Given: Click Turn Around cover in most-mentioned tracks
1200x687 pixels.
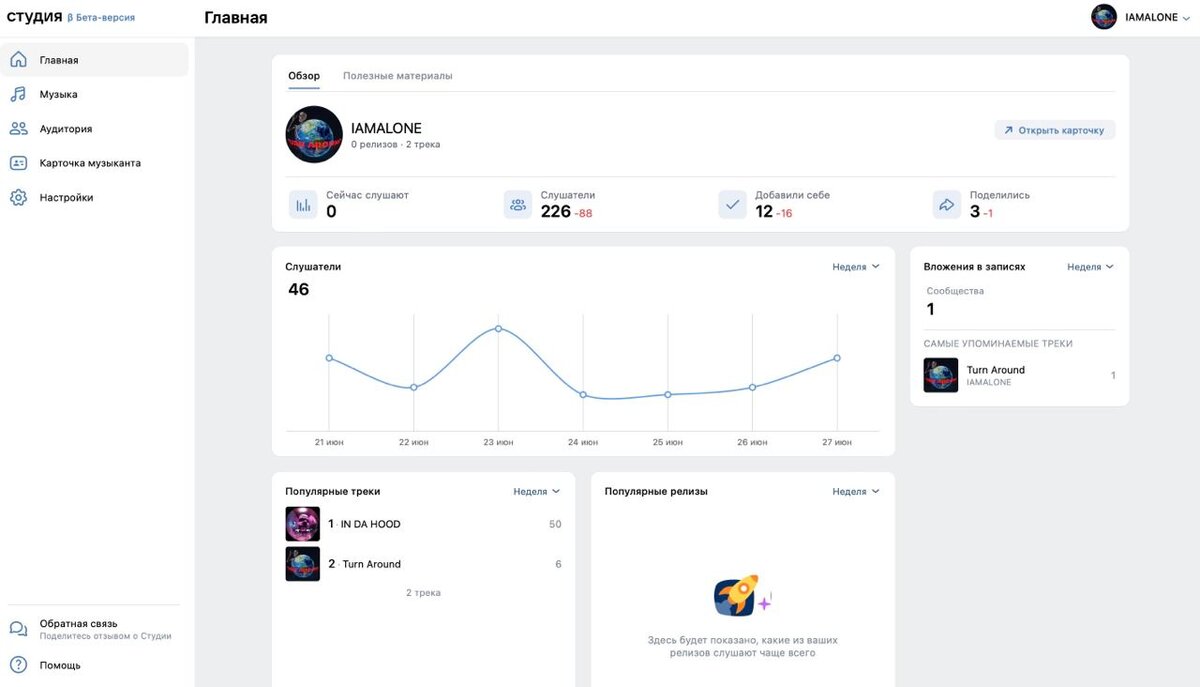Looking at the screenshot, I should click(941, 375).
